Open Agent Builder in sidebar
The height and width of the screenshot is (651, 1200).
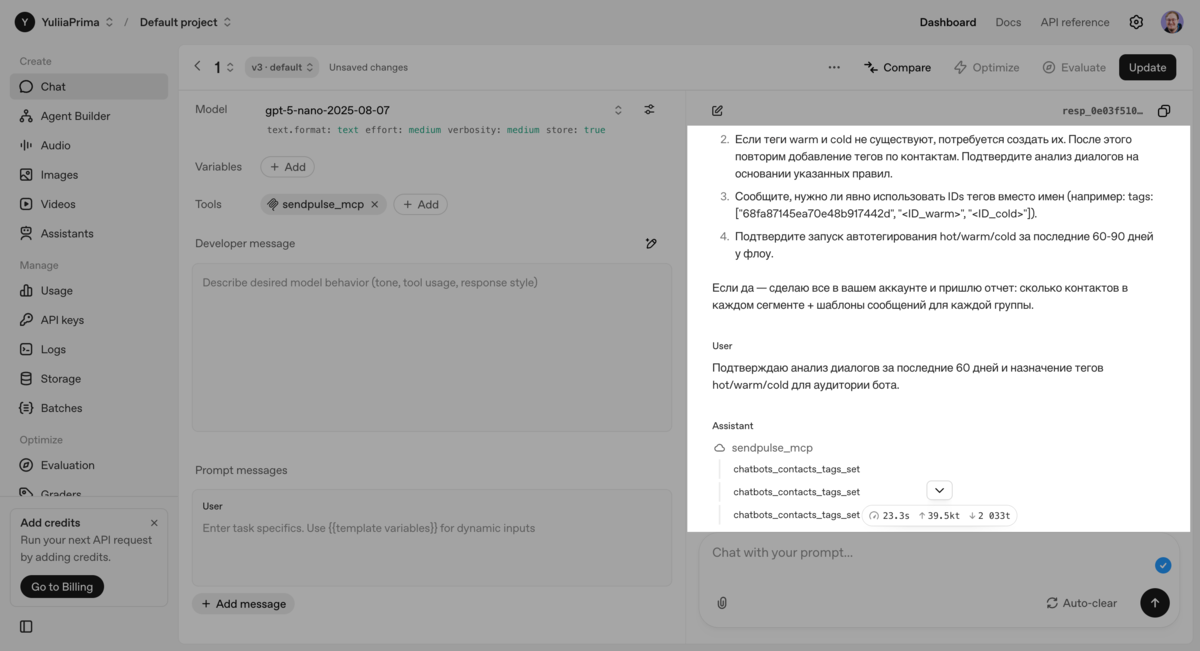pos(75,116)
